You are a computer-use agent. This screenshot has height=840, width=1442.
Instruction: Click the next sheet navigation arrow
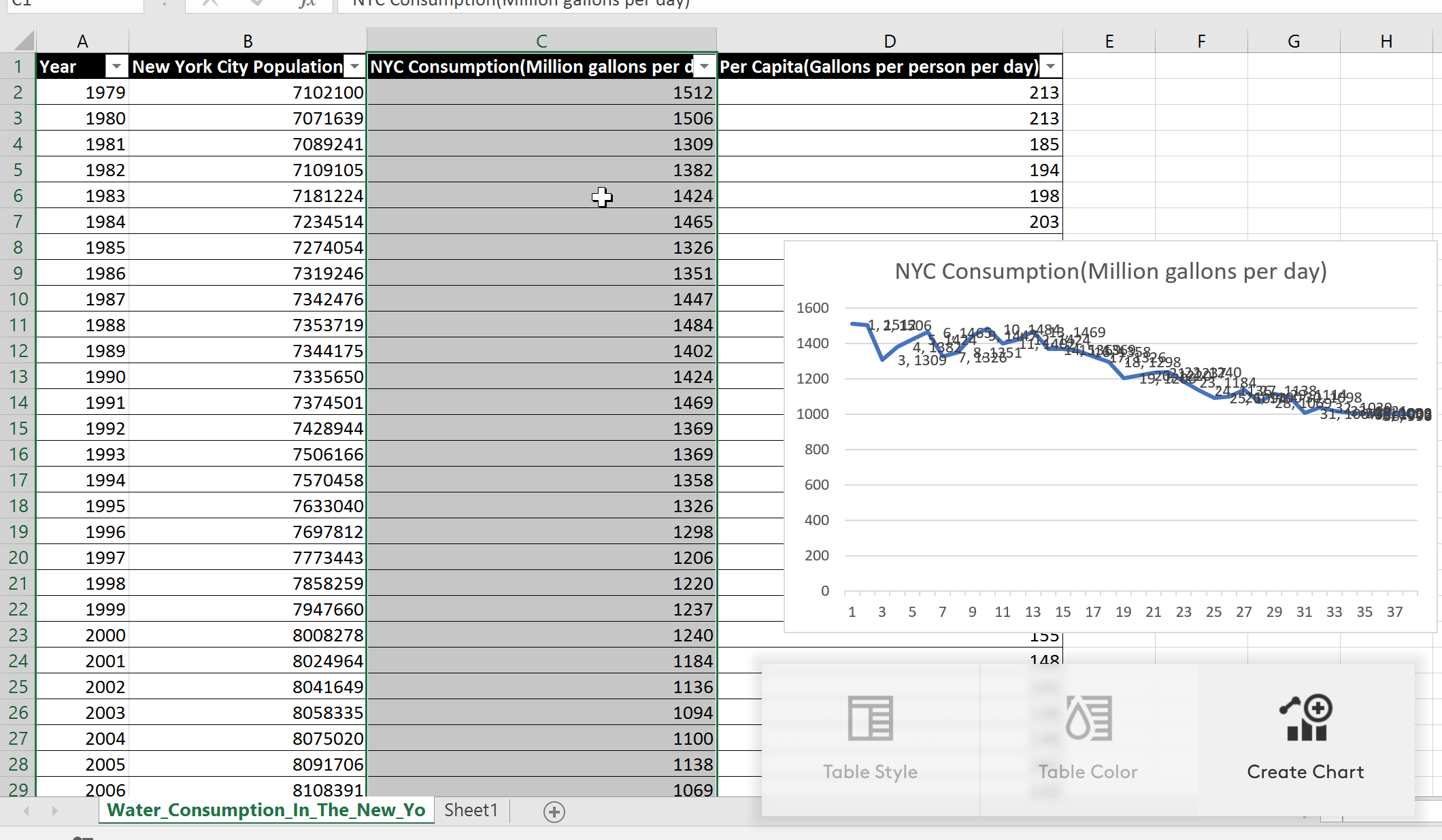coord(54,811)
